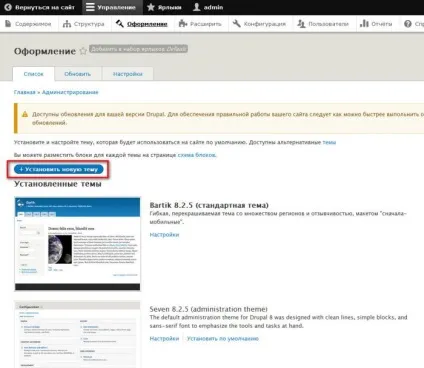Click the Seven 8.2.5 theme title
Screen dimensions: 424x368
(x=208, y=309)
